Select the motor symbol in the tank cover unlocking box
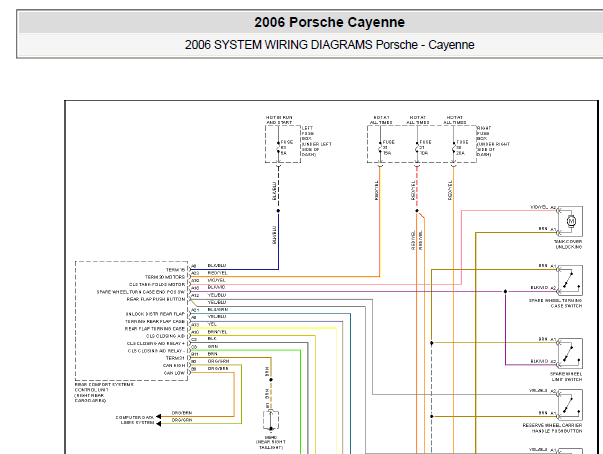 [571, 221]
